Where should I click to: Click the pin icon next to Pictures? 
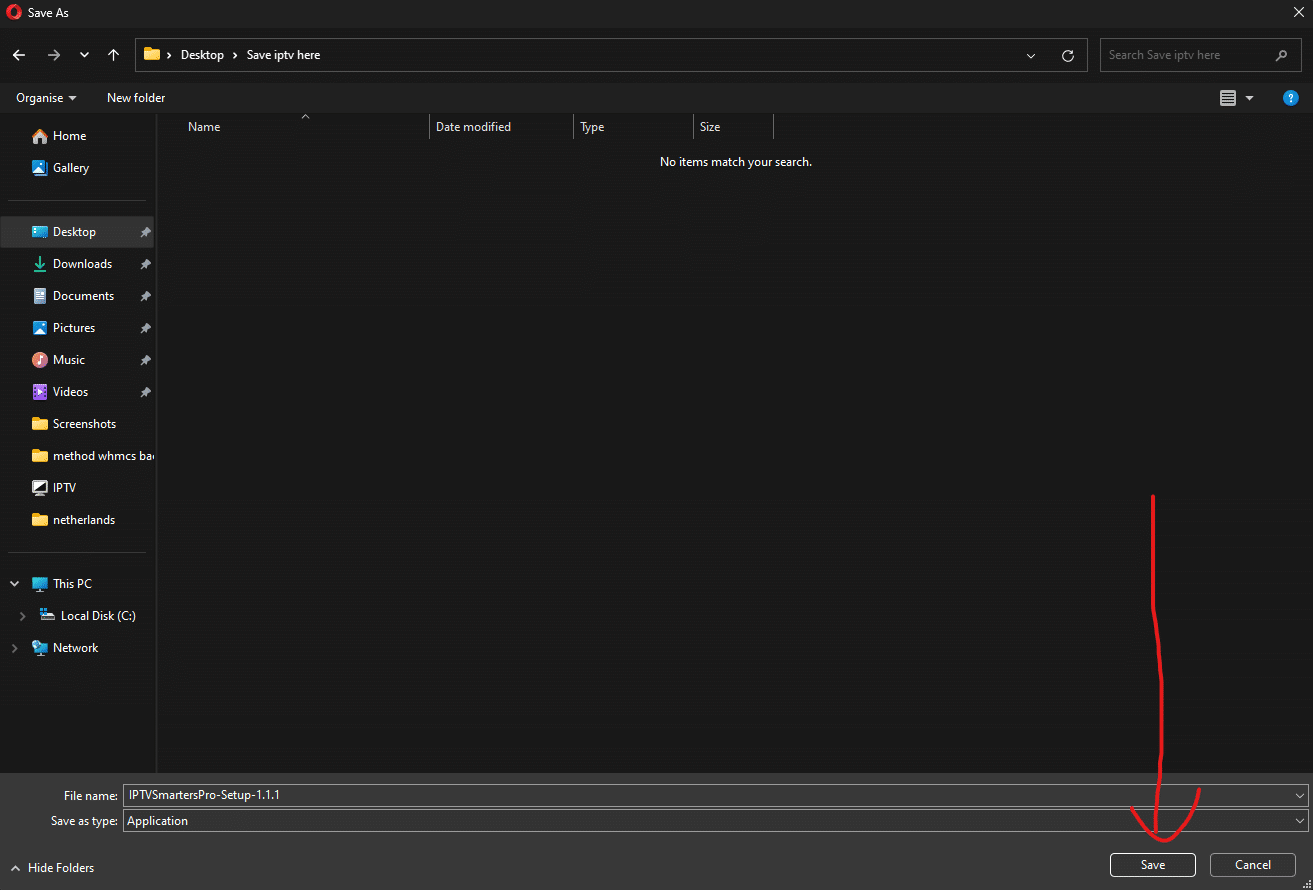[x=145, y=328]
